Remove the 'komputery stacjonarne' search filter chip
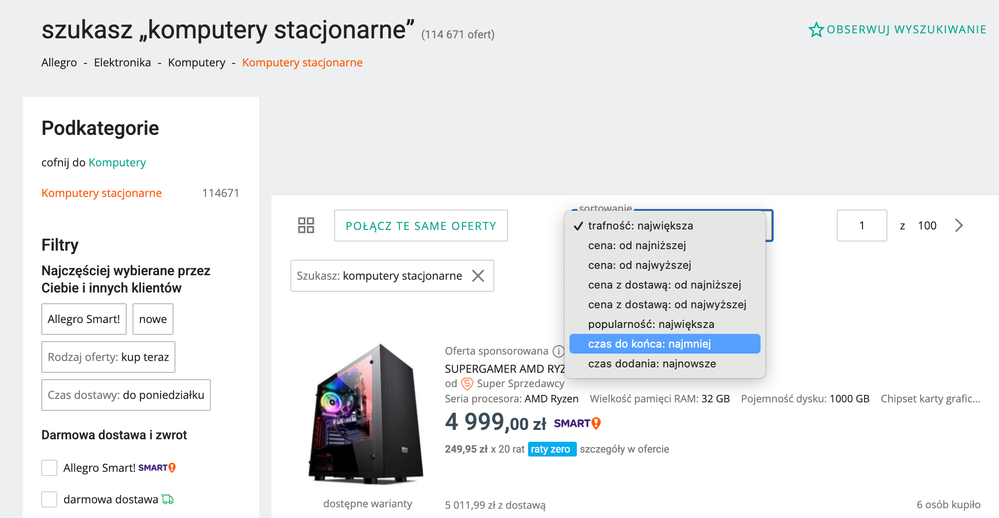Image resolution: width=999 pixels, height=518 pixels. tap(478, 276)
